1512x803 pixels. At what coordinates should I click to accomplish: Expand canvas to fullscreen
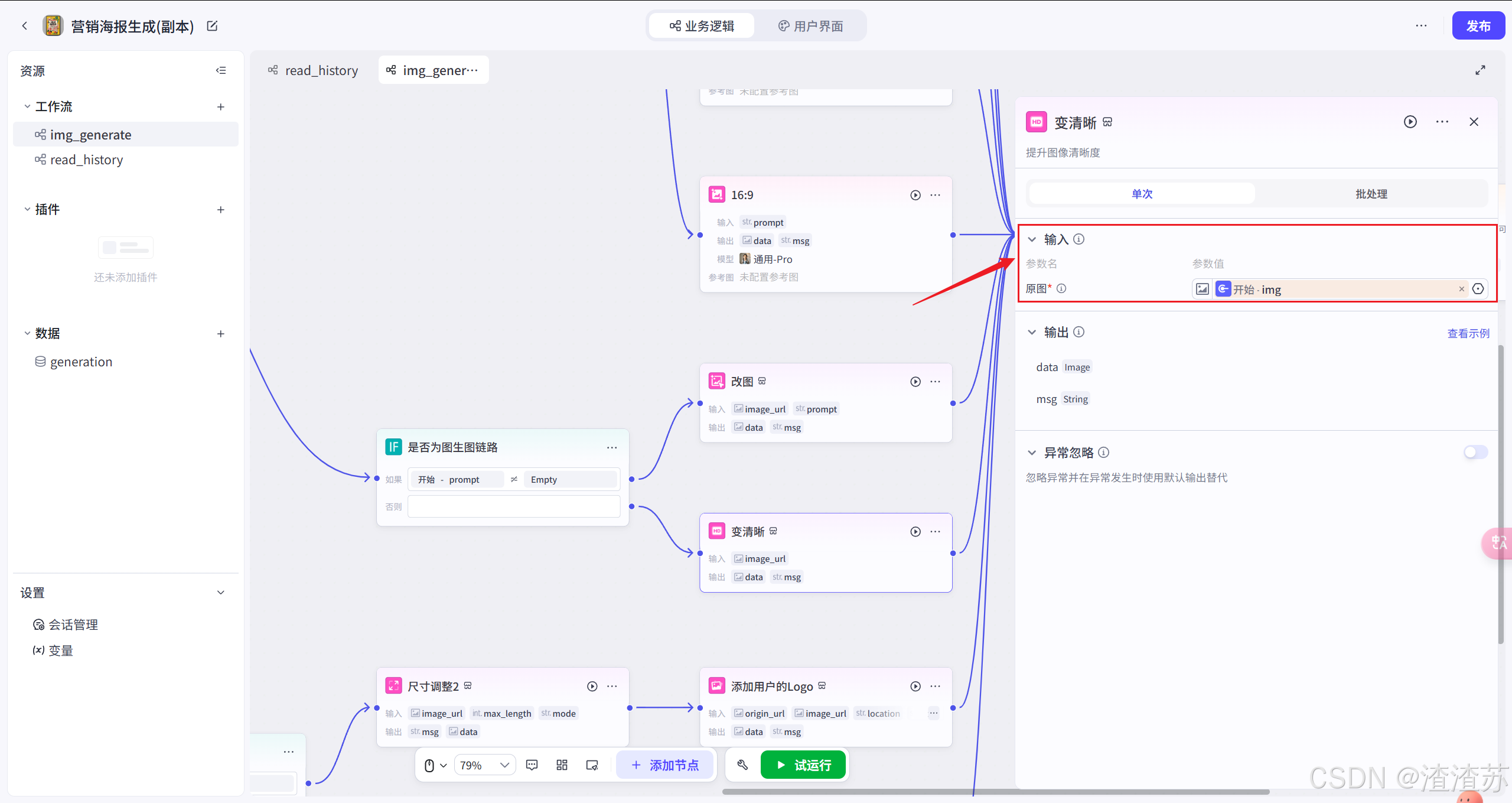pyautogui.click(x=1480, y=70)
